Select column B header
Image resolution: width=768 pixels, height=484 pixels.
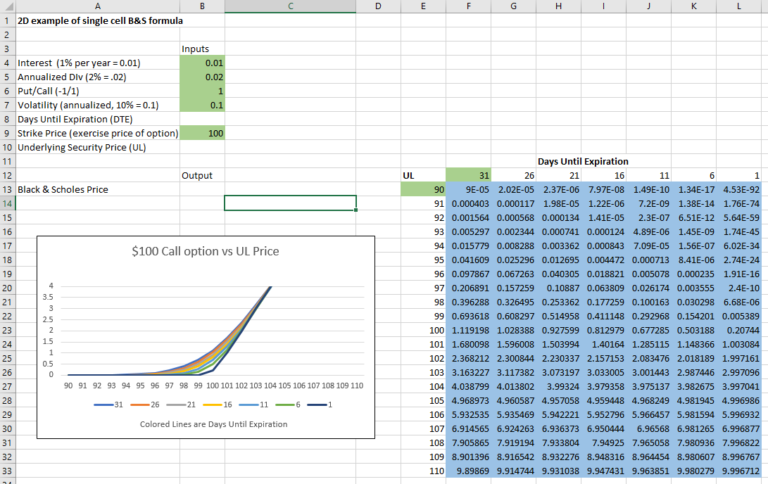click(202, 6)
